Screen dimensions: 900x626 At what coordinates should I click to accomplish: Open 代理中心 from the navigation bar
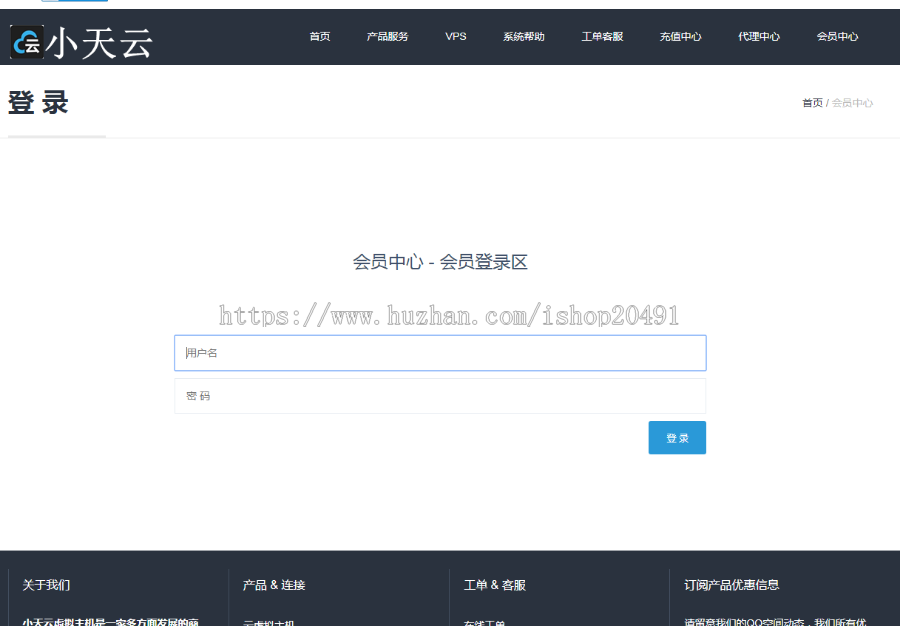point(759,37)
